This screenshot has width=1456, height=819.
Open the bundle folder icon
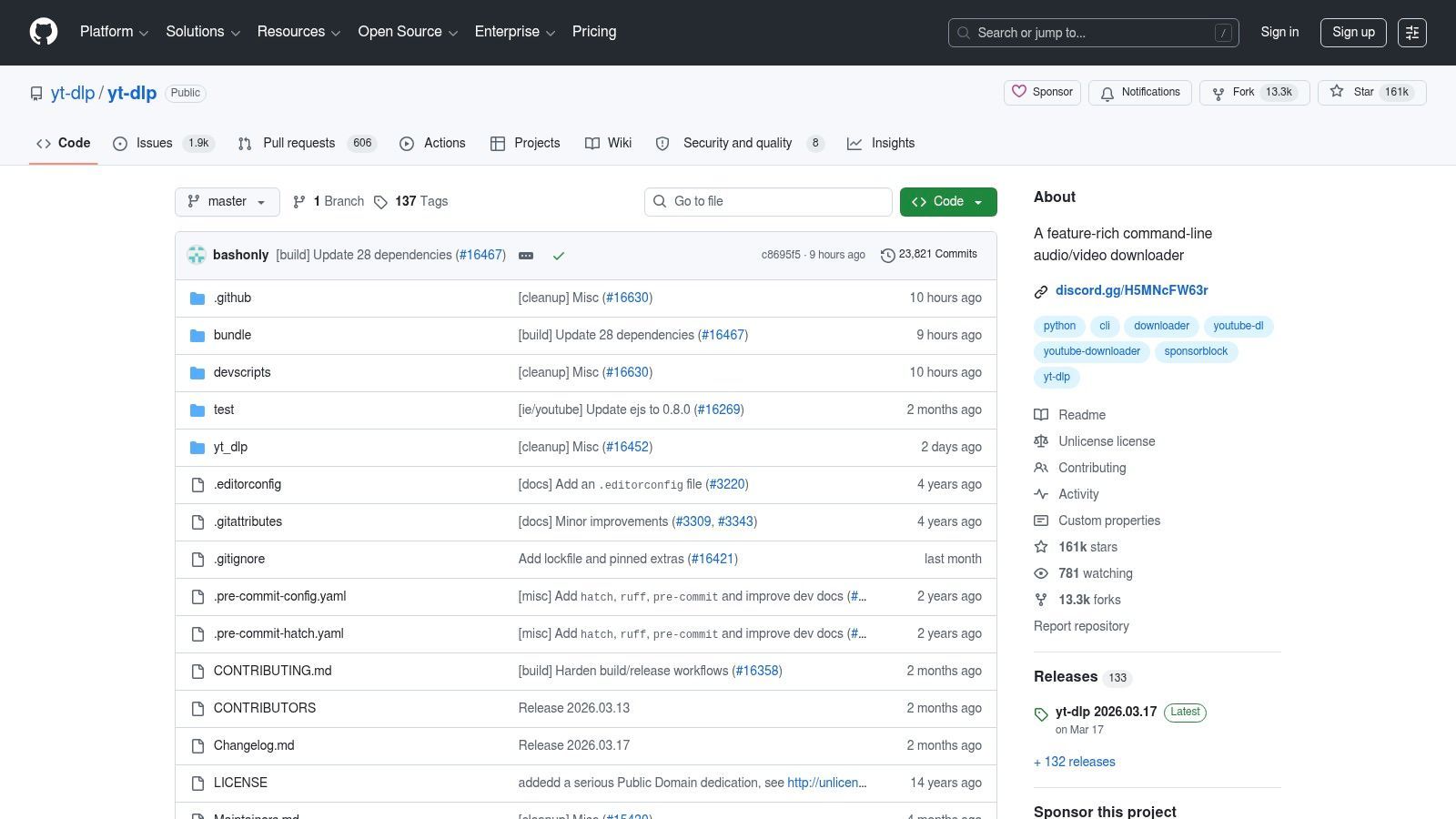pyautogui.click(x=197, y=336)
